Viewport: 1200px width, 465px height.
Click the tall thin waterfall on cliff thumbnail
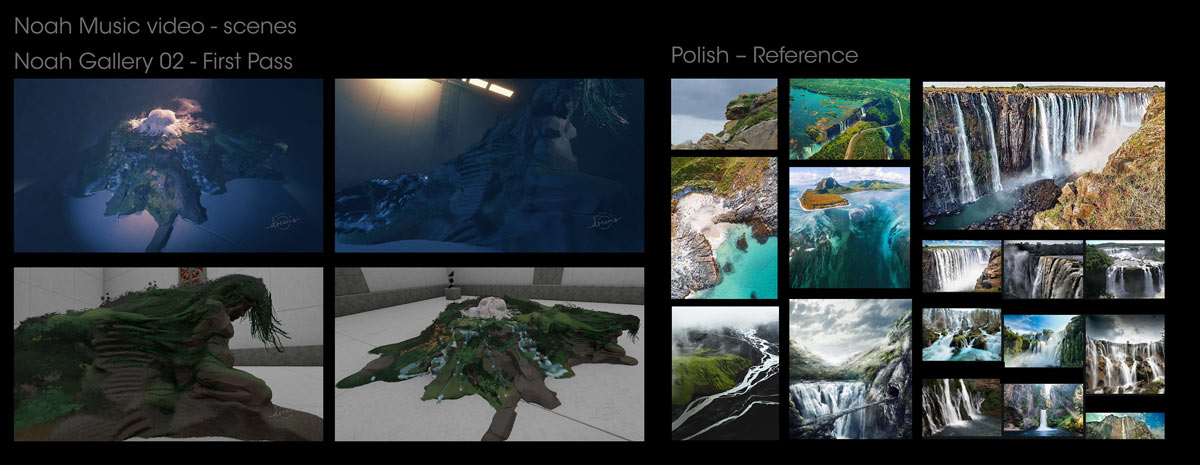pyautogui.click(x=1124, y=425)
